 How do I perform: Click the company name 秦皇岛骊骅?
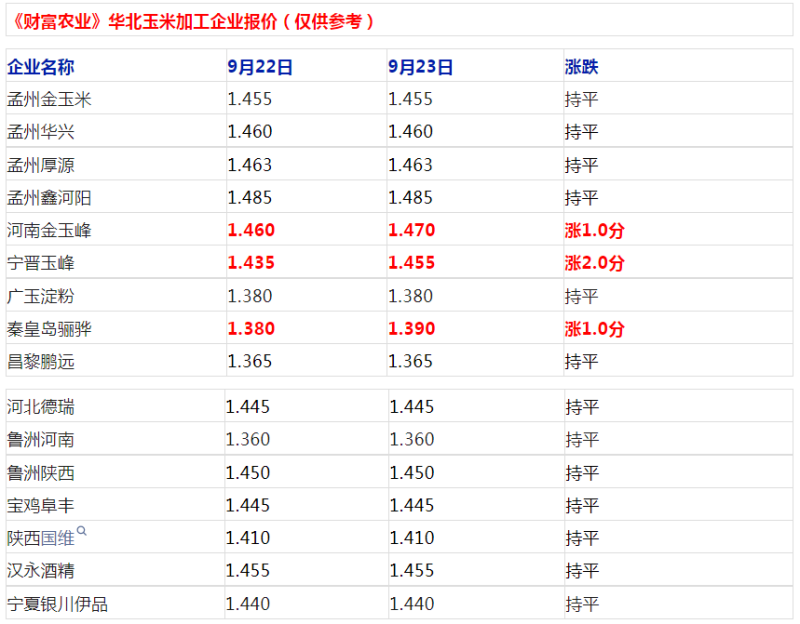point(49,329)
